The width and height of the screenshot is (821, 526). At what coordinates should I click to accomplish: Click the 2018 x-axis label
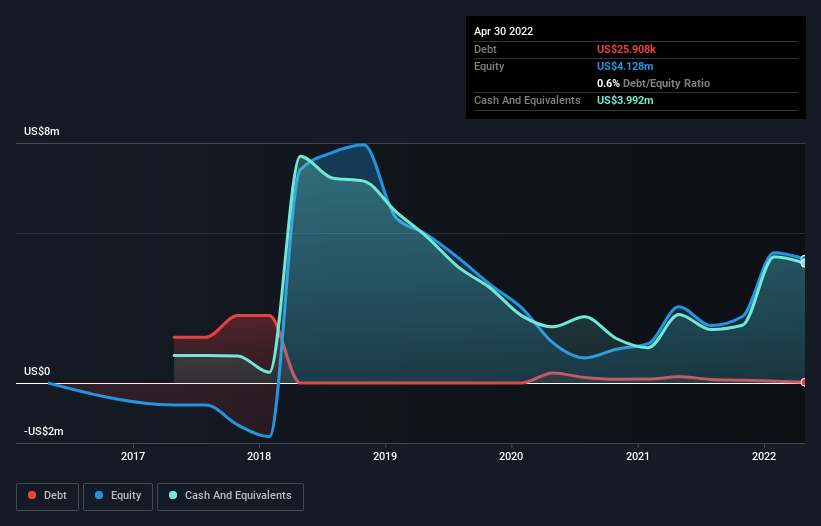(259, 456)
